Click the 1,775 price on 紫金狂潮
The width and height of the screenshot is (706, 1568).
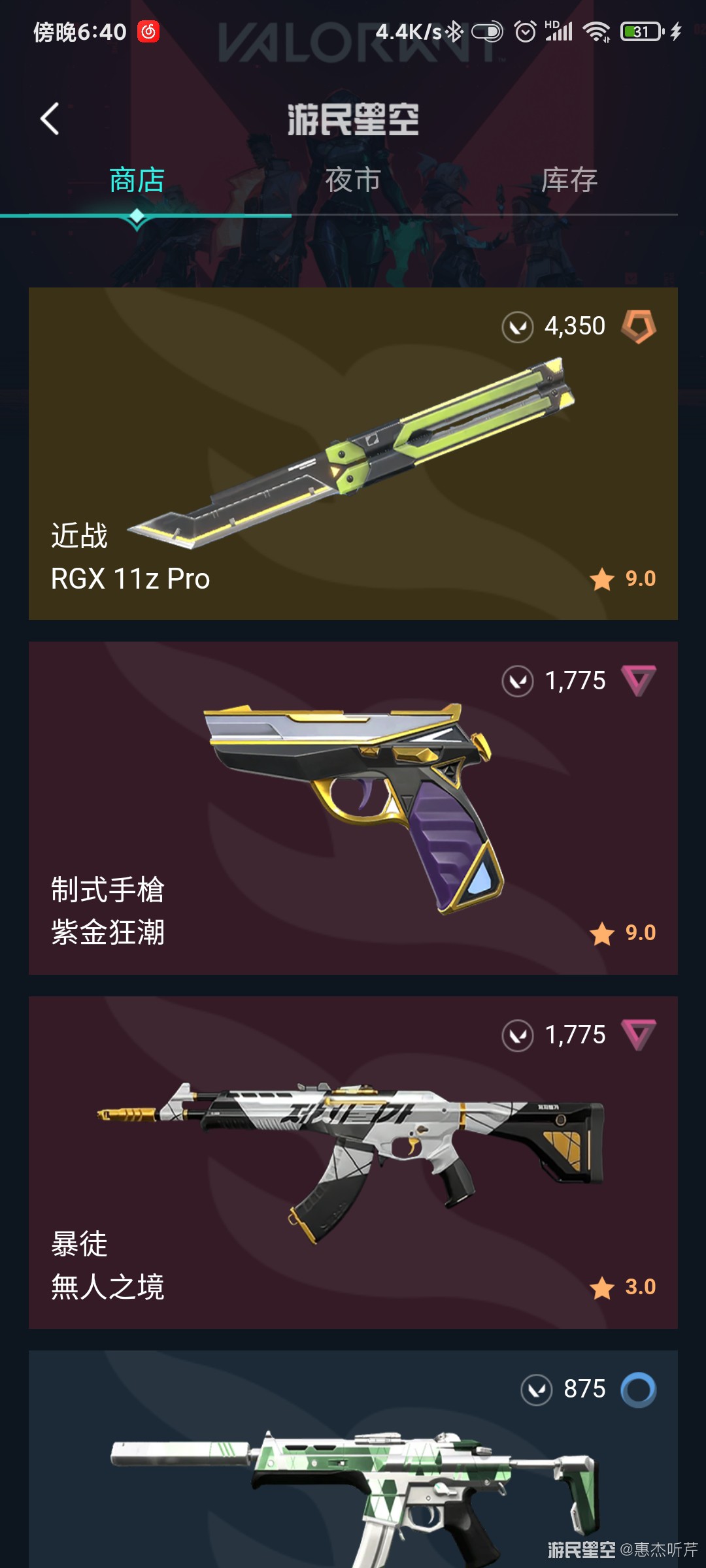pyautogui.click(x=575, y=681)
